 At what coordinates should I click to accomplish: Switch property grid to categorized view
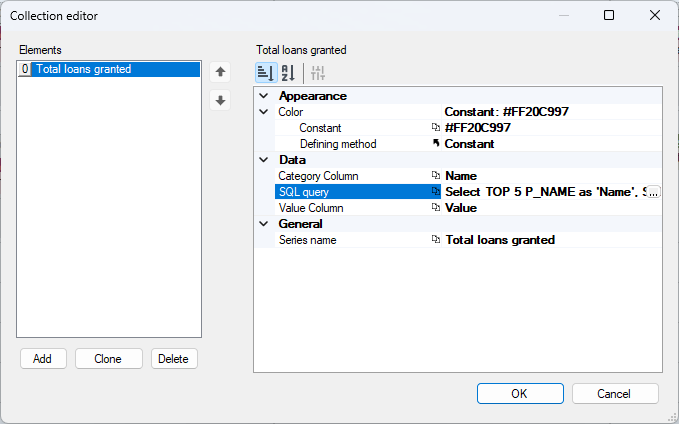click(266, 73)
